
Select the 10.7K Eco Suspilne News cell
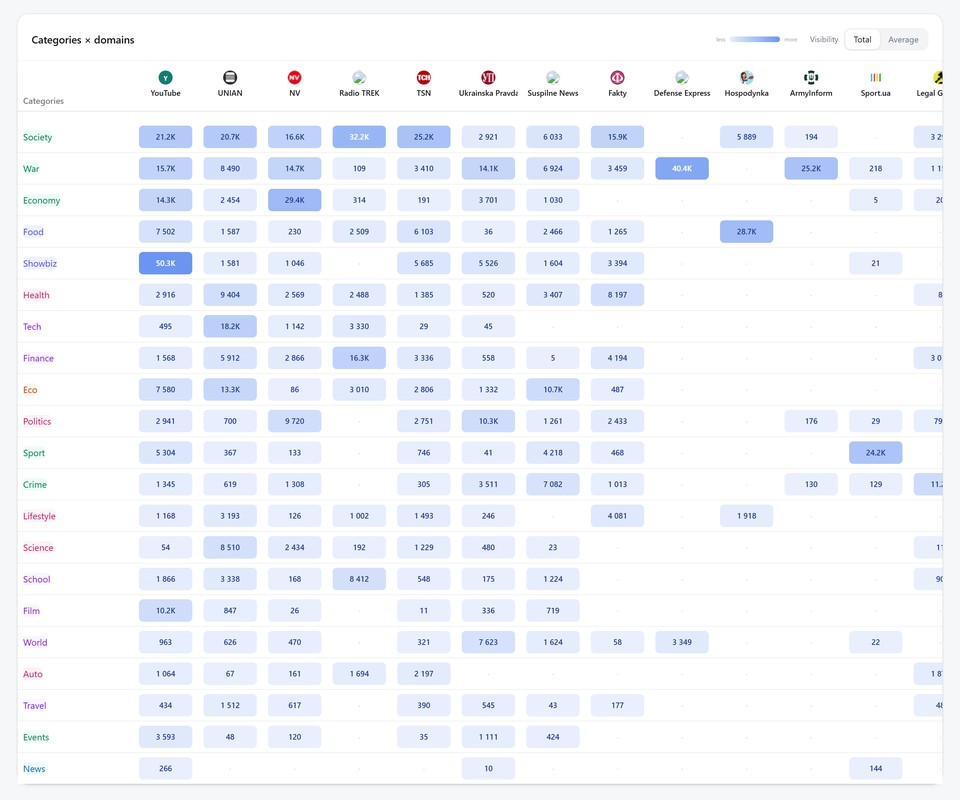click(553, 390)
